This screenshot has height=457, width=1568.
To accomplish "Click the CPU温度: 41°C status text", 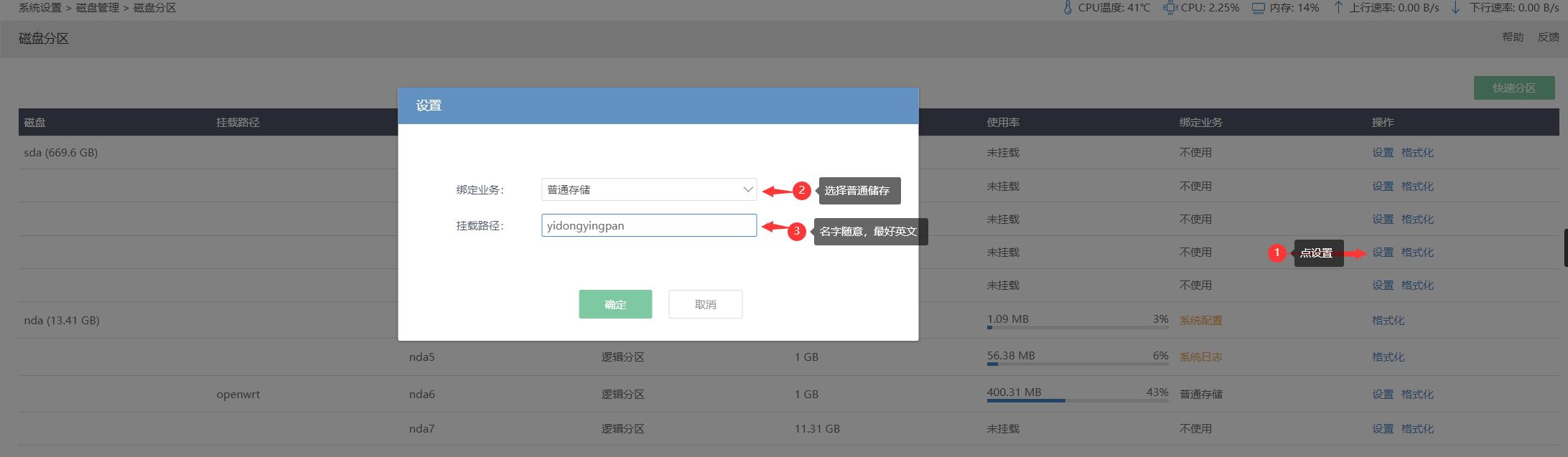I will coord(1114,8).
